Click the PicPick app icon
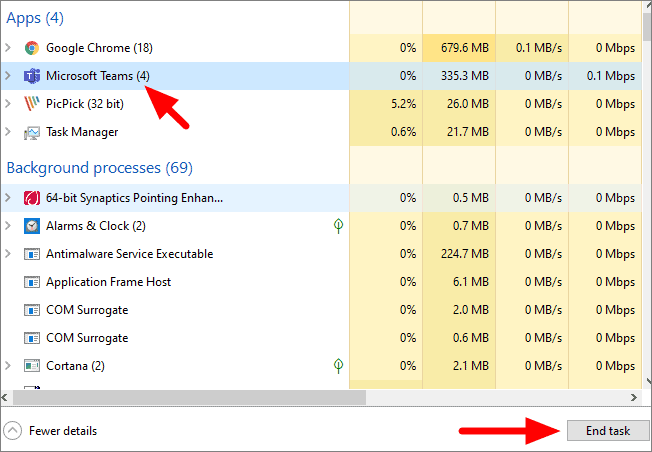This screenshot has height=452, width=652. pos(32,104)
